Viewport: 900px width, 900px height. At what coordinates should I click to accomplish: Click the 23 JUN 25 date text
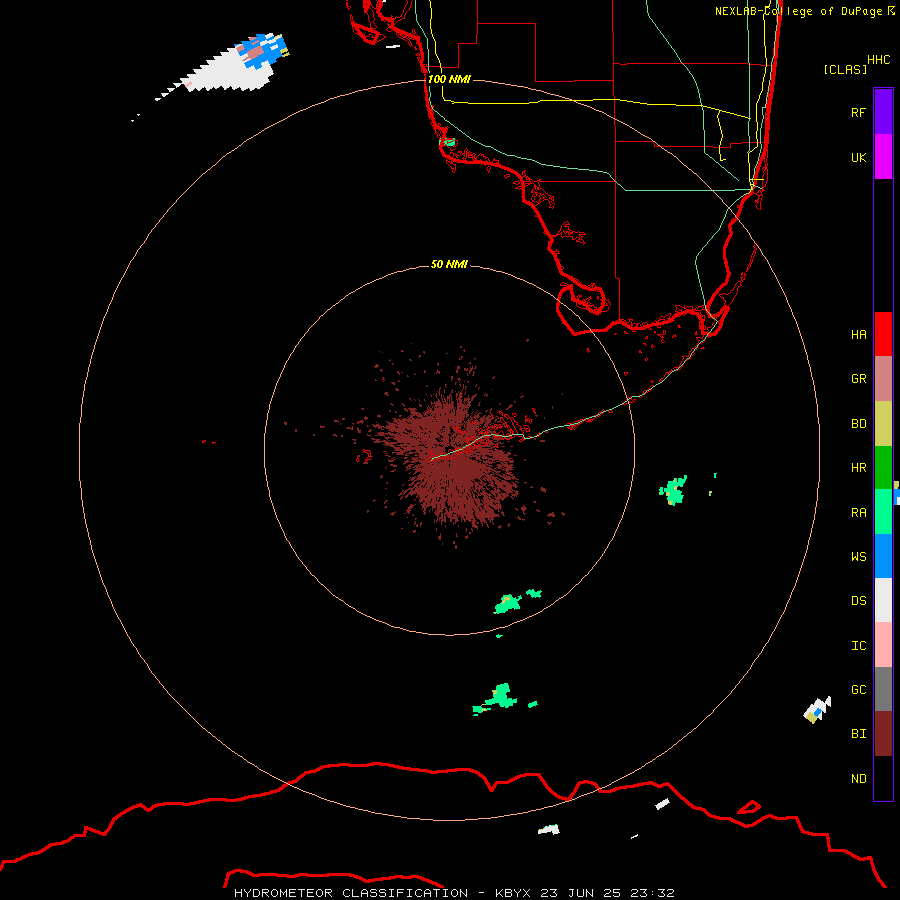click(580, 893)
